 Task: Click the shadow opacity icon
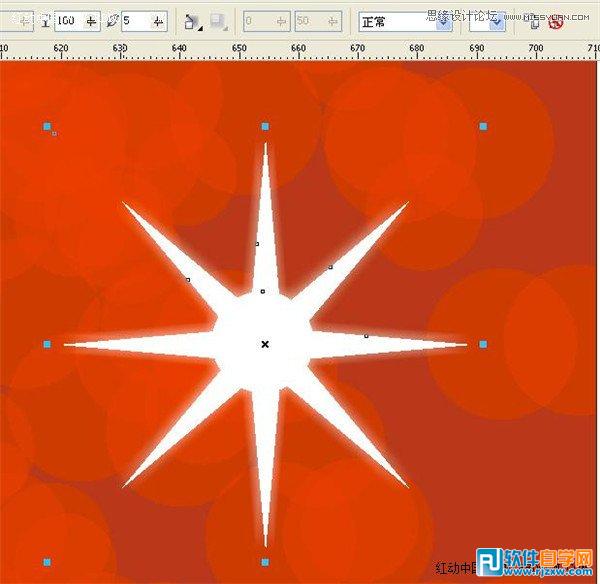(46, 21)
